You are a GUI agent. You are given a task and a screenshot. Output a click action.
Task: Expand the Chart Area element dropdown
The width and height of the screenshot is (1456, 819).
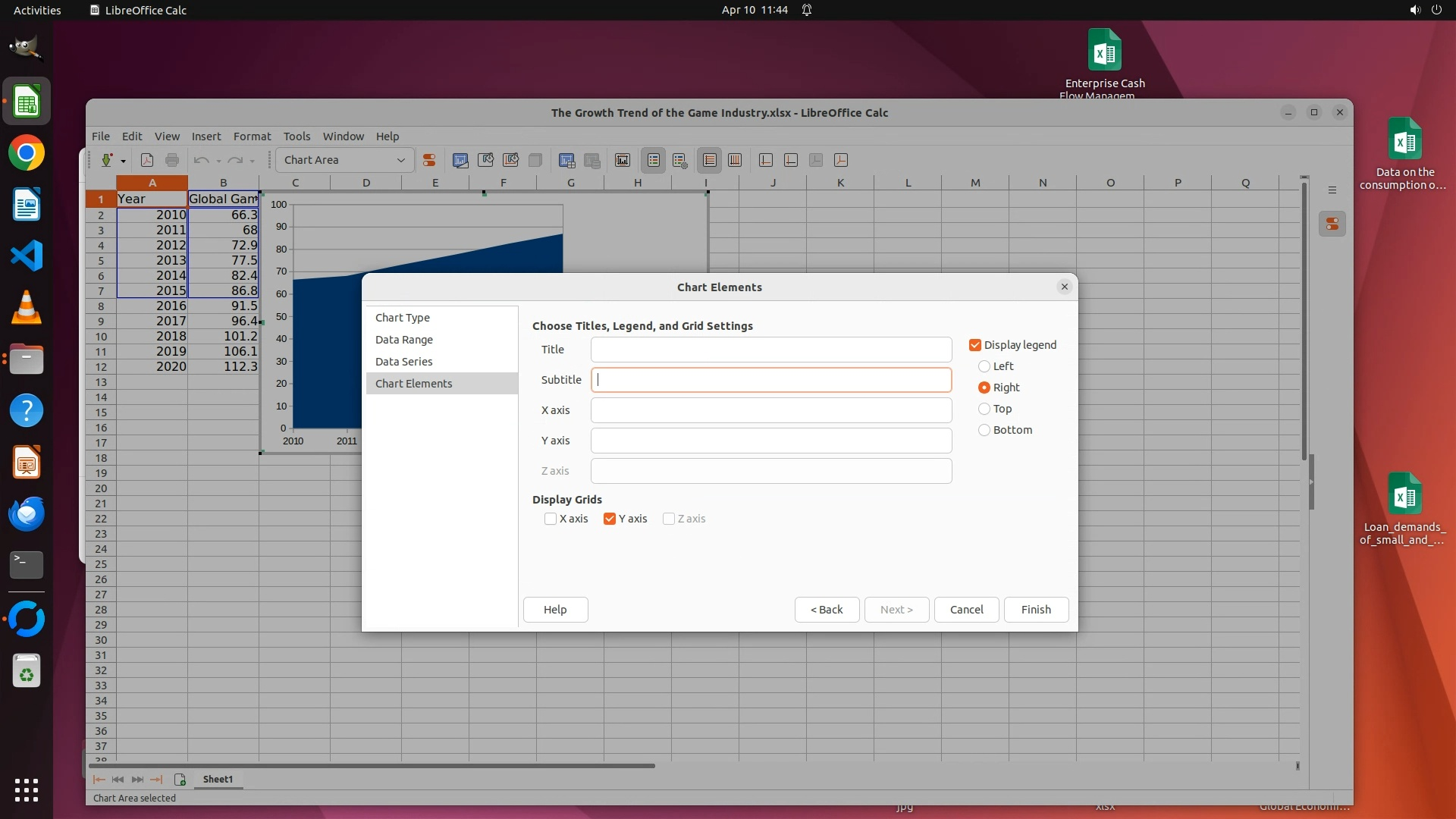click(x=400, y=160)
